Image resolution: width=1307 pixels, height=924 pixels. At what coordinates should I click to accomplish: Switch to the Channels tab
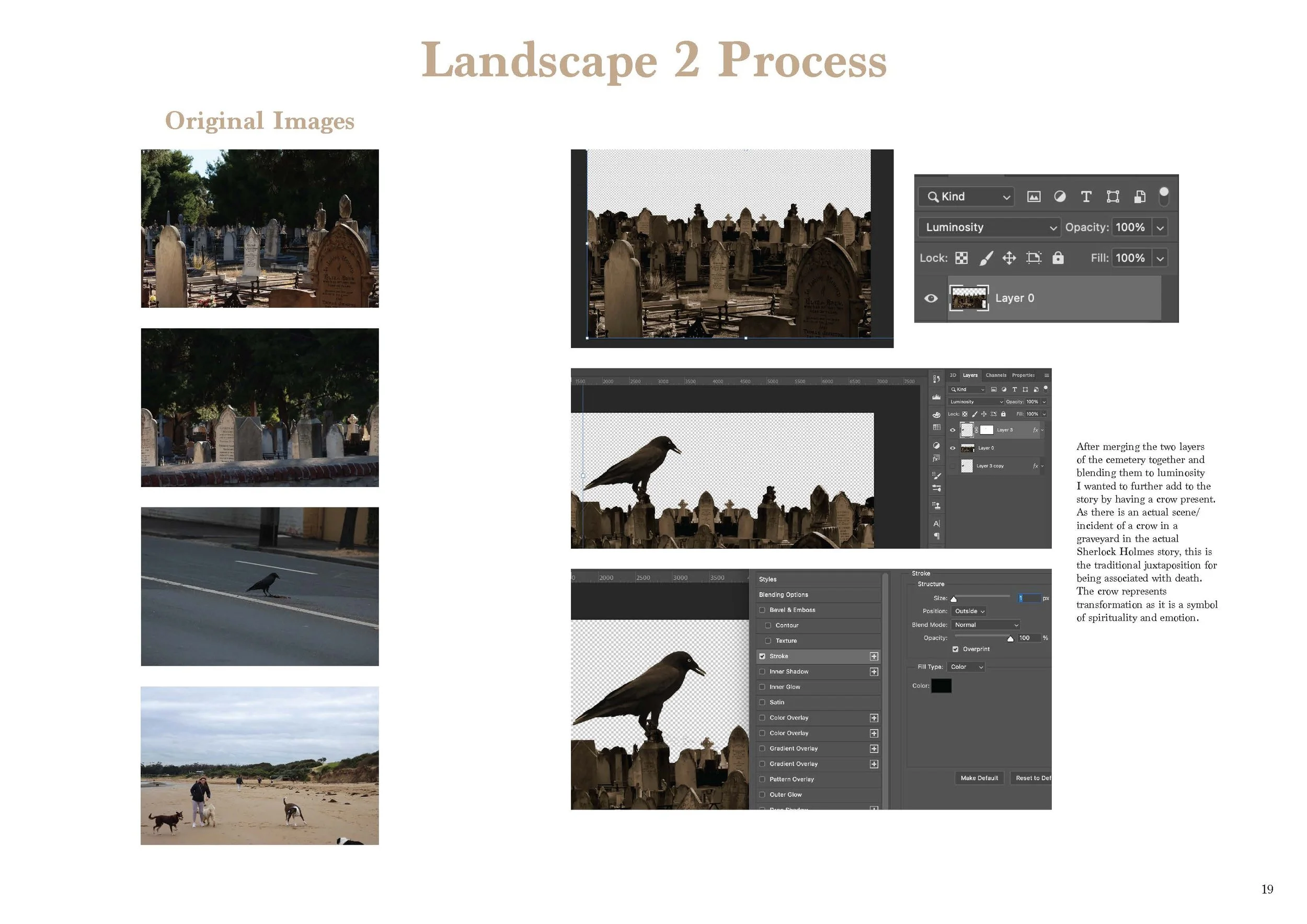pyautogui.click(x=995, y=376)
